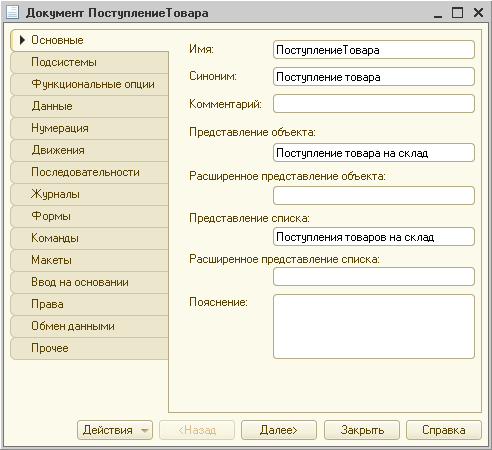Go to the Нумерация tab
This screenshot has height=450, width=492.
(x=89, y=128)
